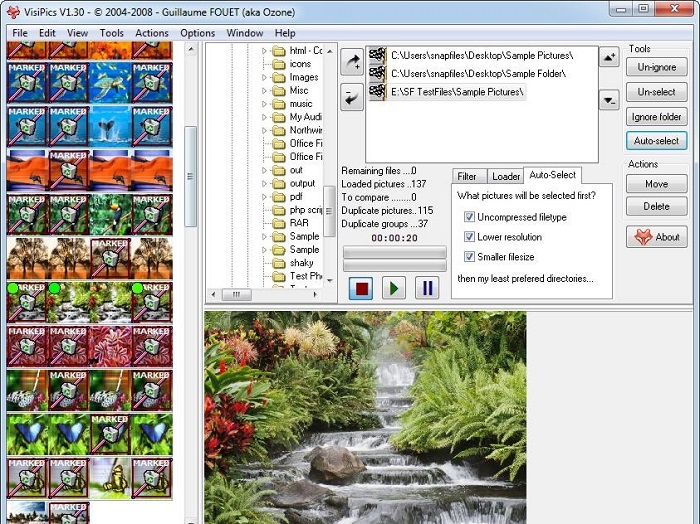Switch to the Filter tab
Viewport: 700px width, 524px height.
(x=467, y=176)
